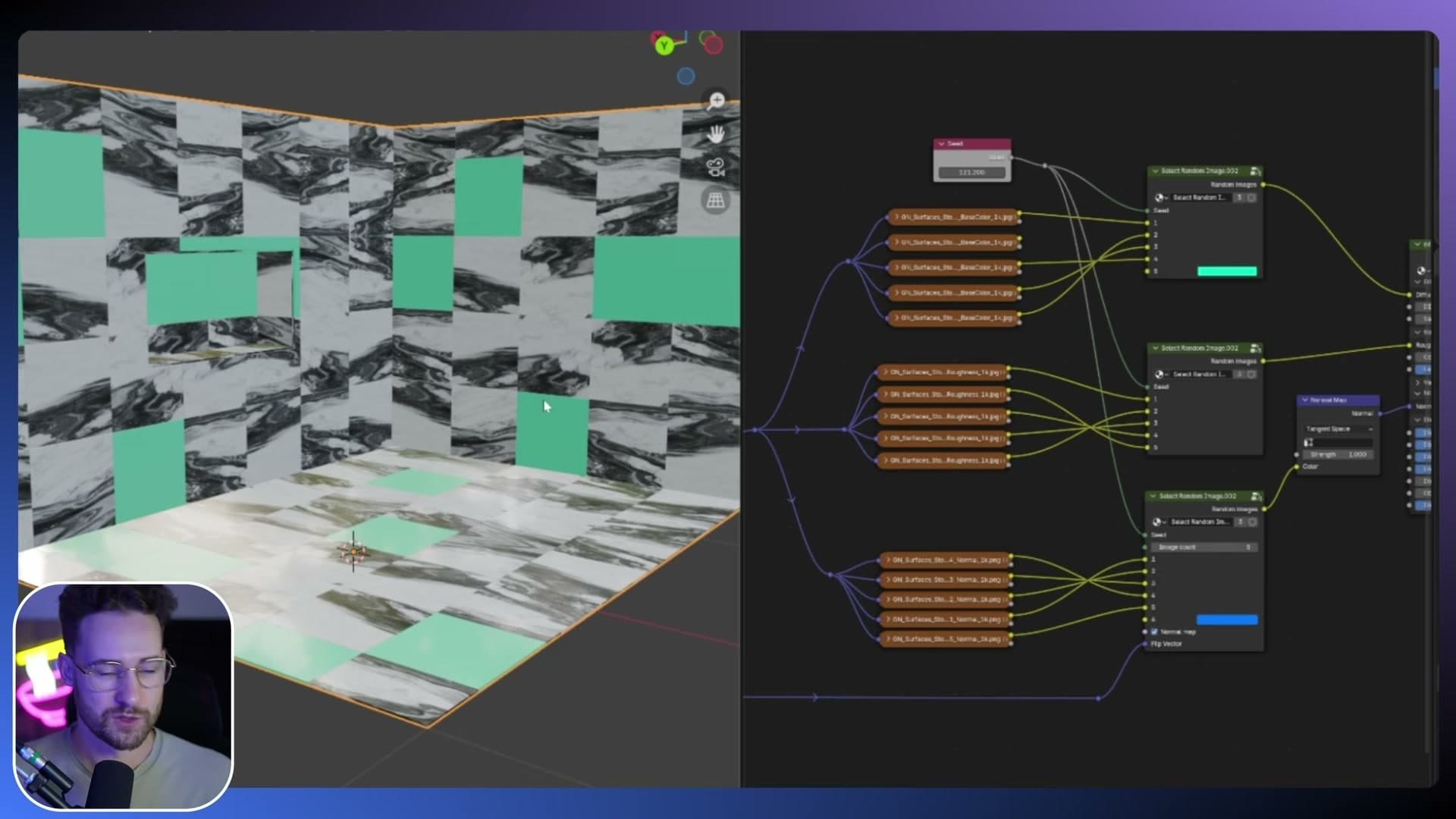Image resolution: width=1456 pixels, height=819 pixels.
Task: Select the 1_Norma_1k.png image node
Action: coord(945,620)
